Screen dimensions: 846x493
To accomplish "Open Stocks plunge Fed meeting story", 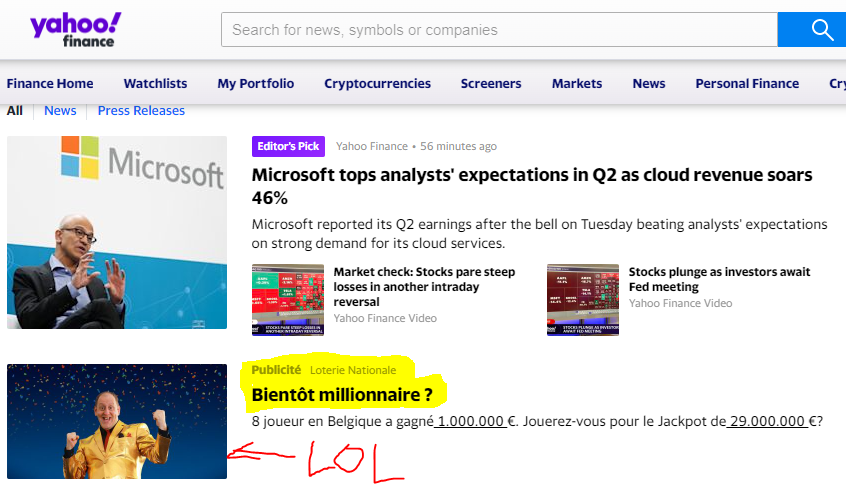I will pyautogui.click(x=719, y=279).
